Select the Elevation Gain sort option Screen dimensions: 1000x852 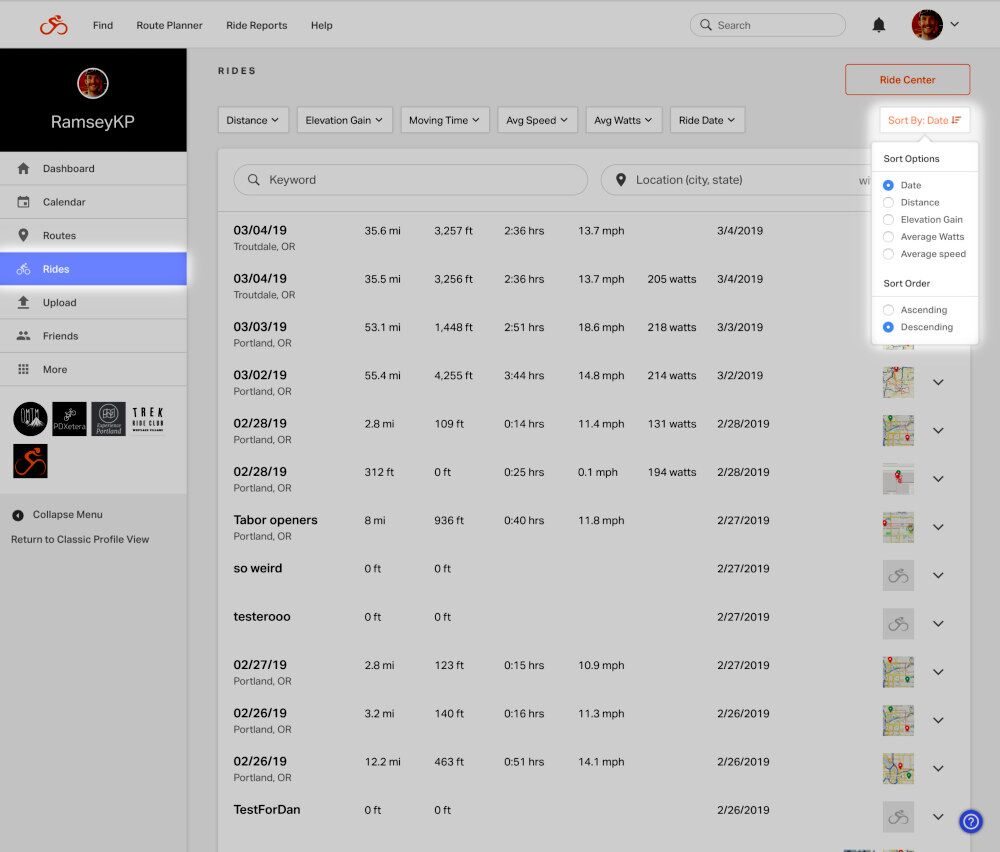(x=888, y=219)
